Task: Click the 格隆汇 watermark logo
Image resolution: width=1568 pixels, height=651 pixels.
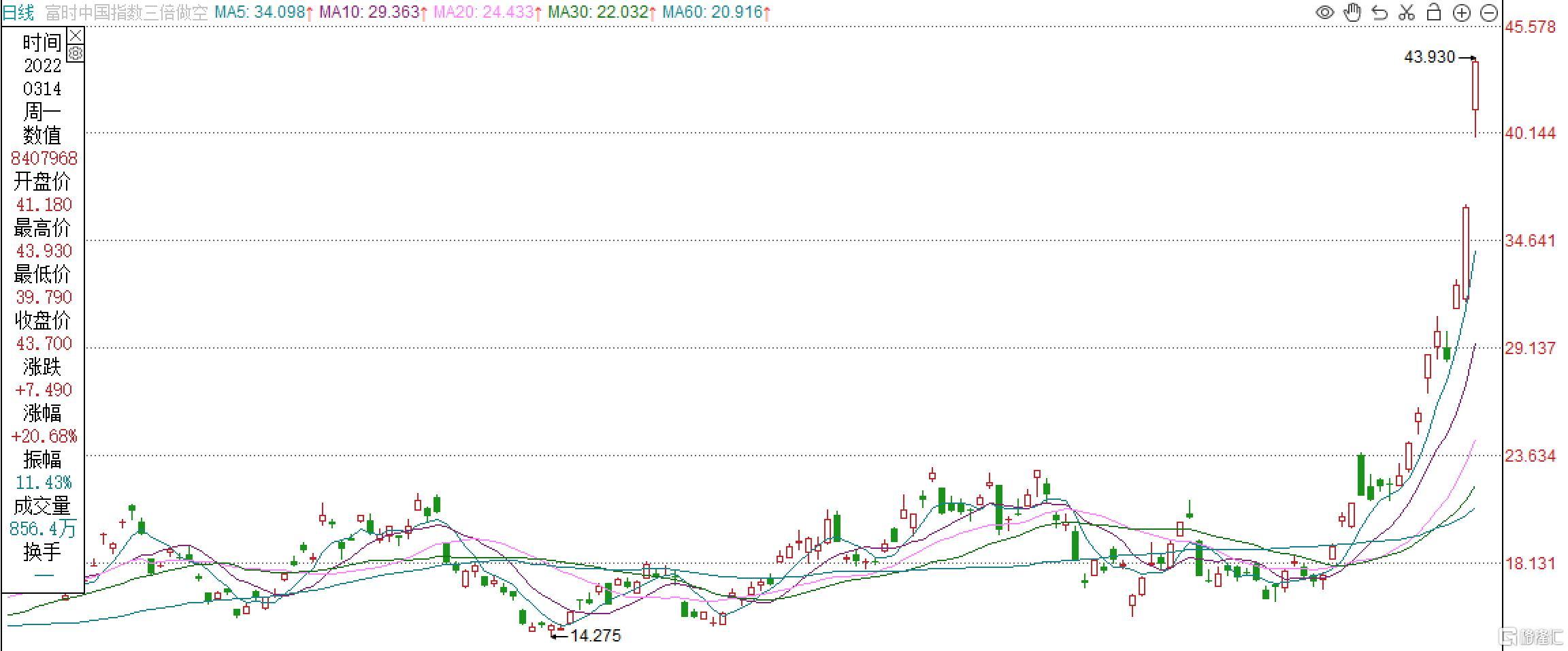Action: click(1531, 637)
